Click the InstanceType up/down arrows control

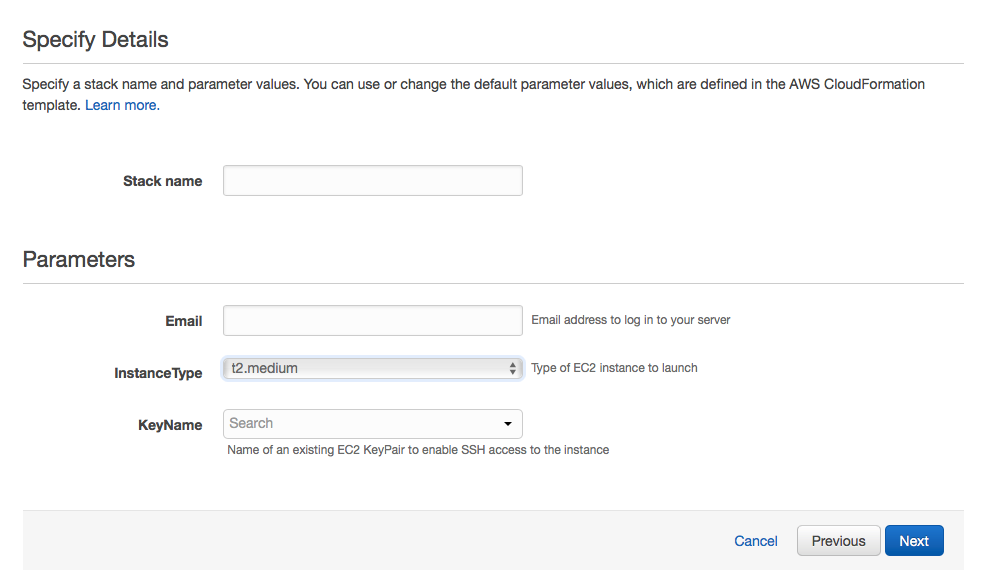(x=513, y=368)
